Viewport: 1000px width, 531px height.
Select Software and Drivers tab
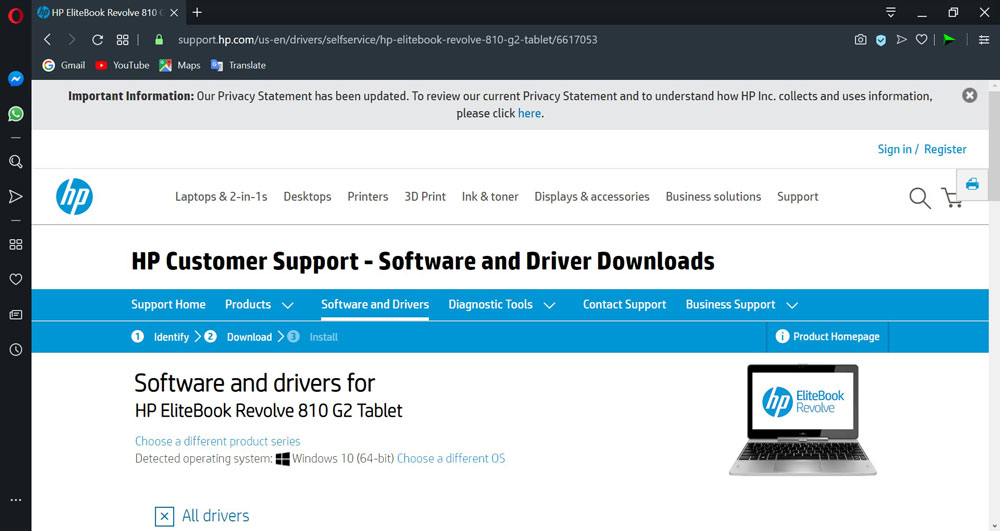click(375, 304)
